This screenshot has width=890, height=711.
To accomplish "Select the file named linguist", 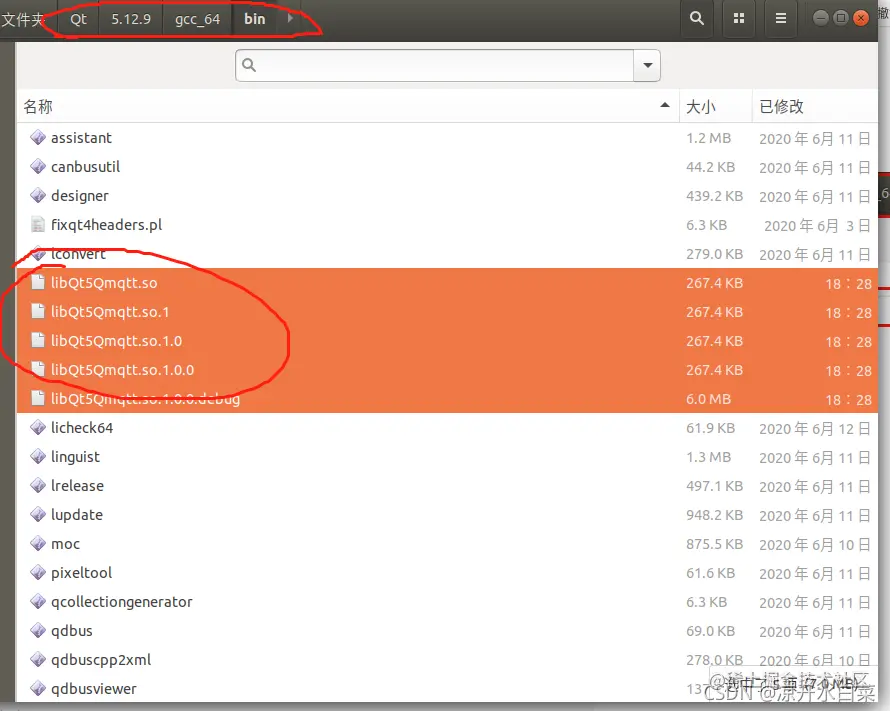I will tap(447, 456).
